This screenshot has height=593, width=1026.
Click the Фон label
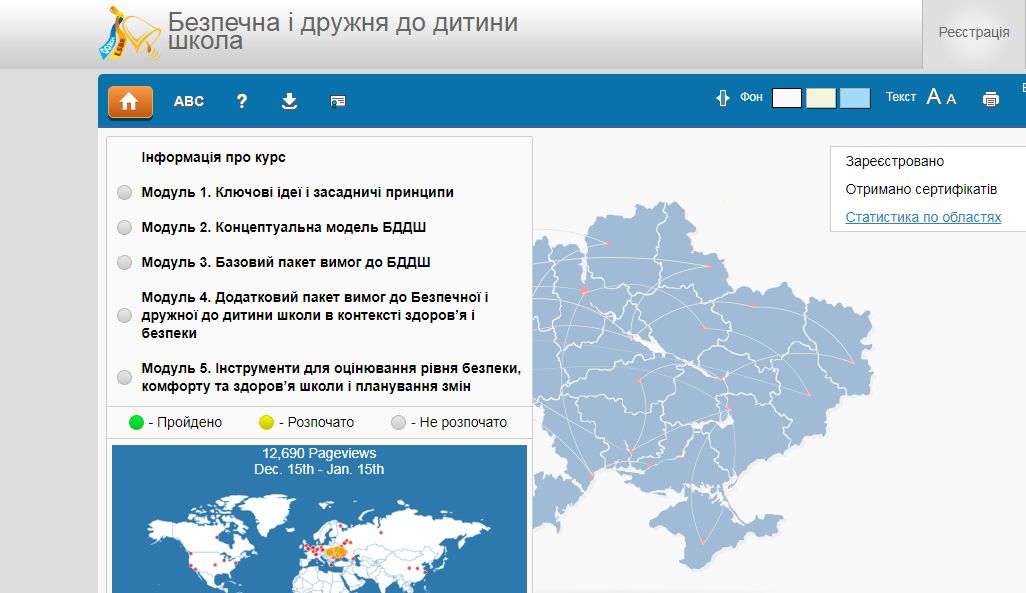click(751, 97)
